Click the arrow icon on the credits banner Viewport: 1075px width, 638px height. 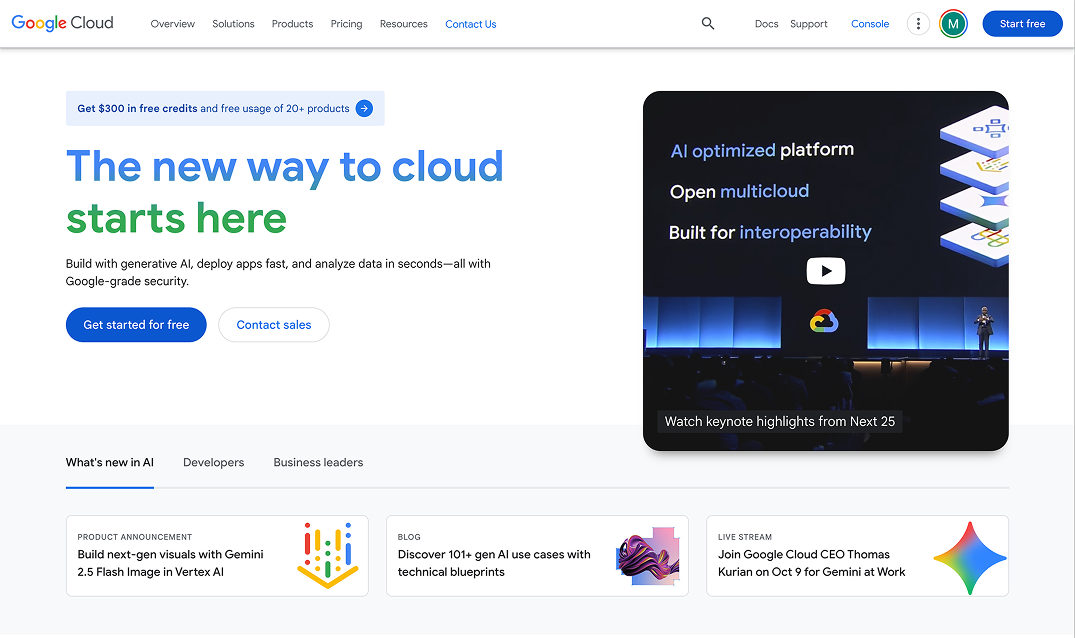point(364,108)
